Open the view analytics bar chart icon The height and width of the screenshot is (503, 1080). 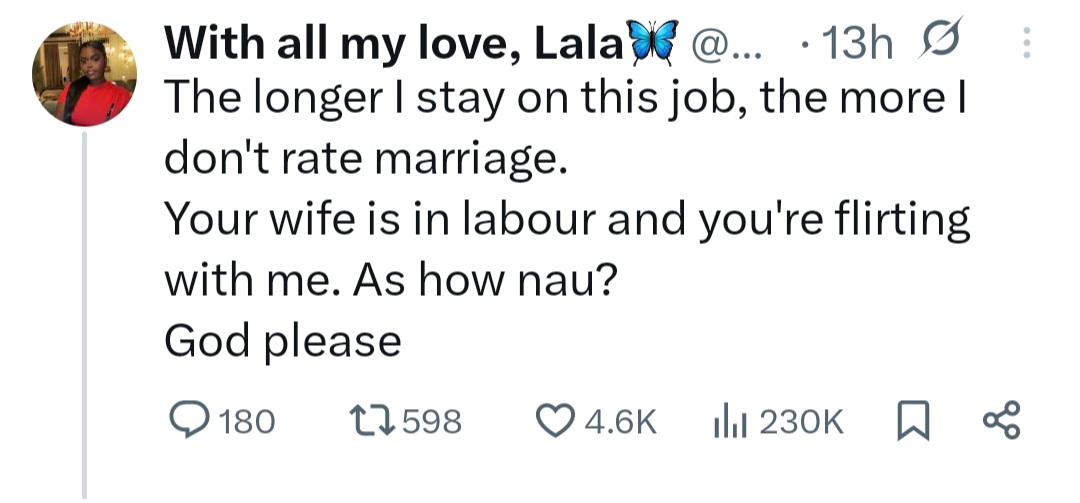pyautogui.click(x=727, y=421)
